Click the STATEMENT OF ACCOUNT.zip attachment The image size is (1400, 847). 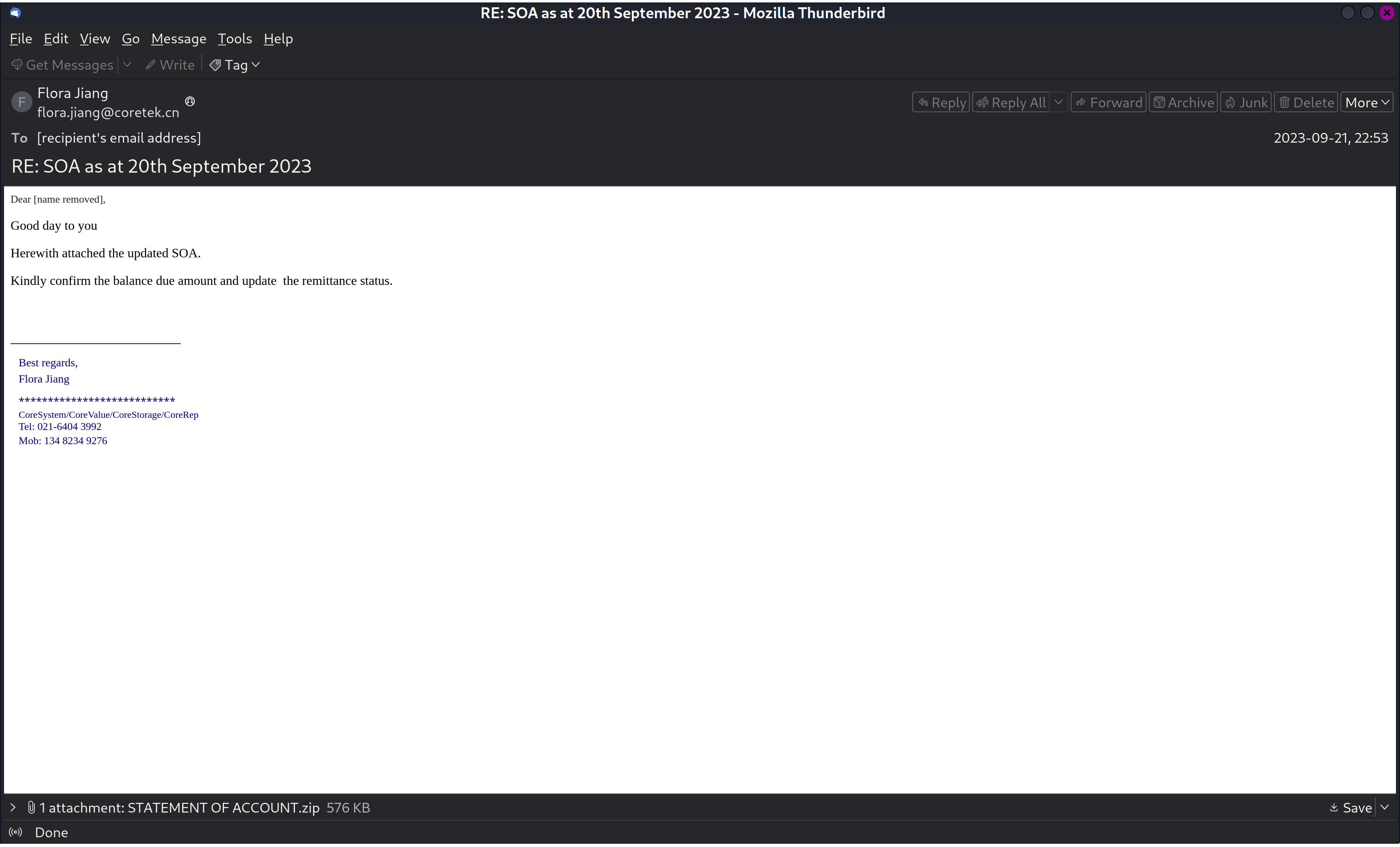pos(223,807)
